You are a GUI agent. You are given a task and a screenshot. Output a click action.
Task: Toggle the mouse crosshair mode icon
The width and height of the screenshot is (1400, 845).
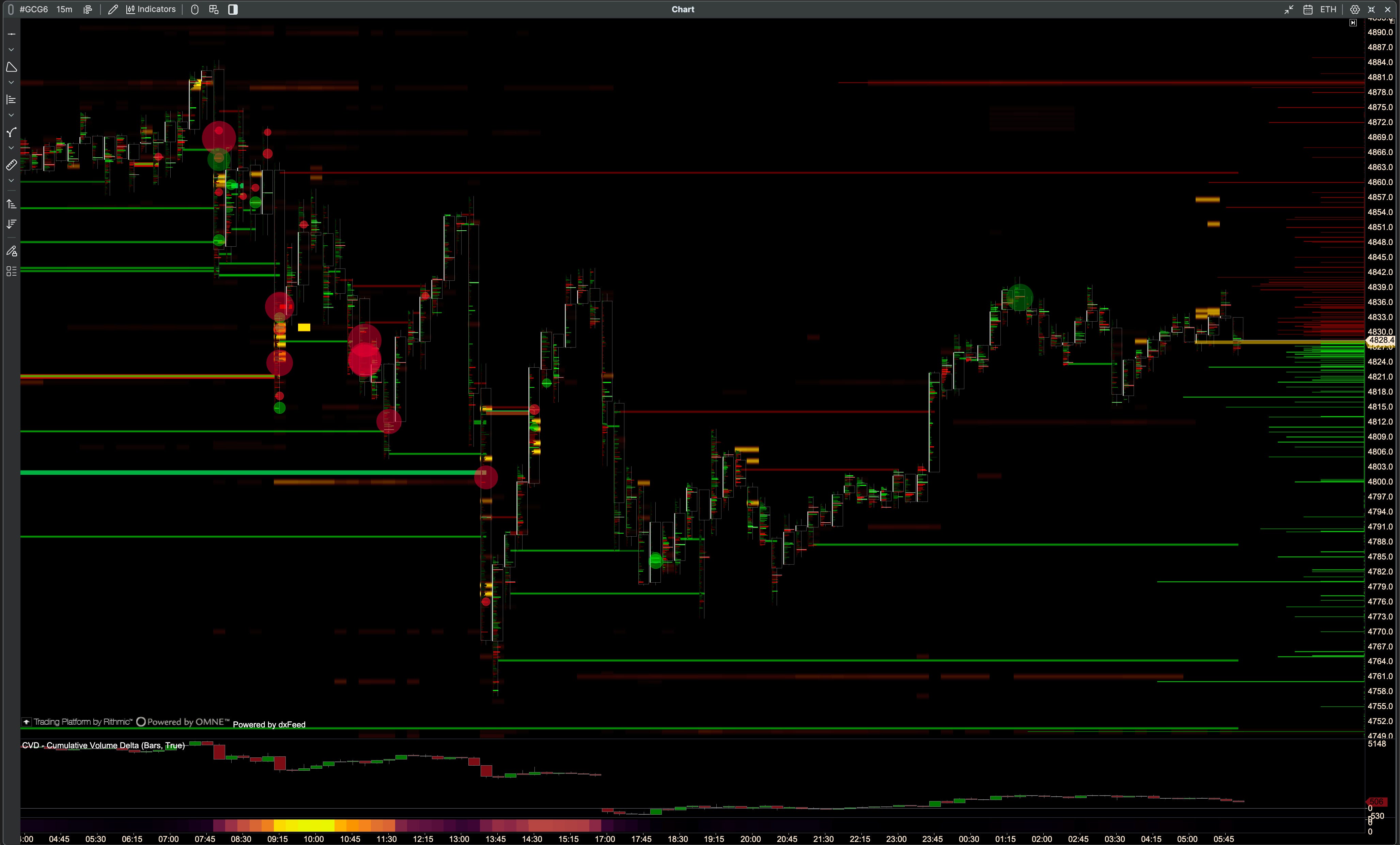click(194, 9)
